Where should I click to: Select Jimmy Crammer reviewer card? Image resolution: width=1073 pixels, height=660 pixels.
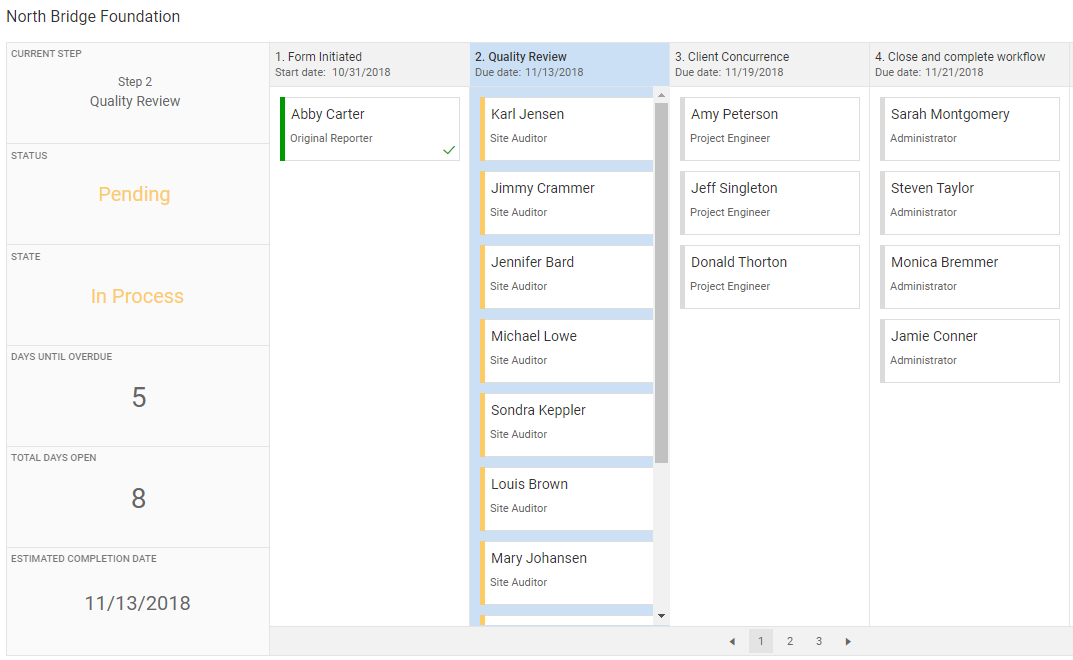[567, 200]
